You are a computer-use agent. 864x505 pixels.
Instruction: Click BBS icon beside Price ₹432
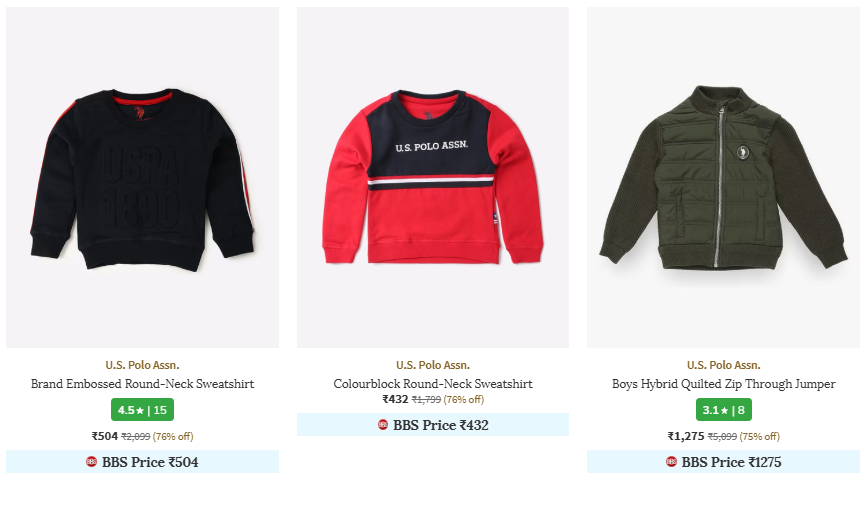pyautogui.click(x=382, y=425)
